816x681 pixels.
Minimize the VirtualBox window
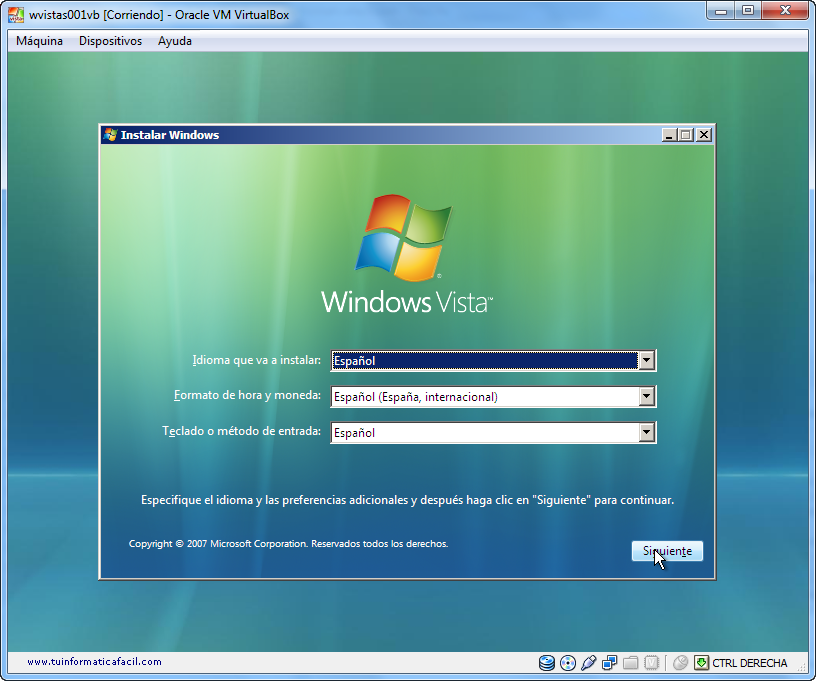[x=721, y=11]
